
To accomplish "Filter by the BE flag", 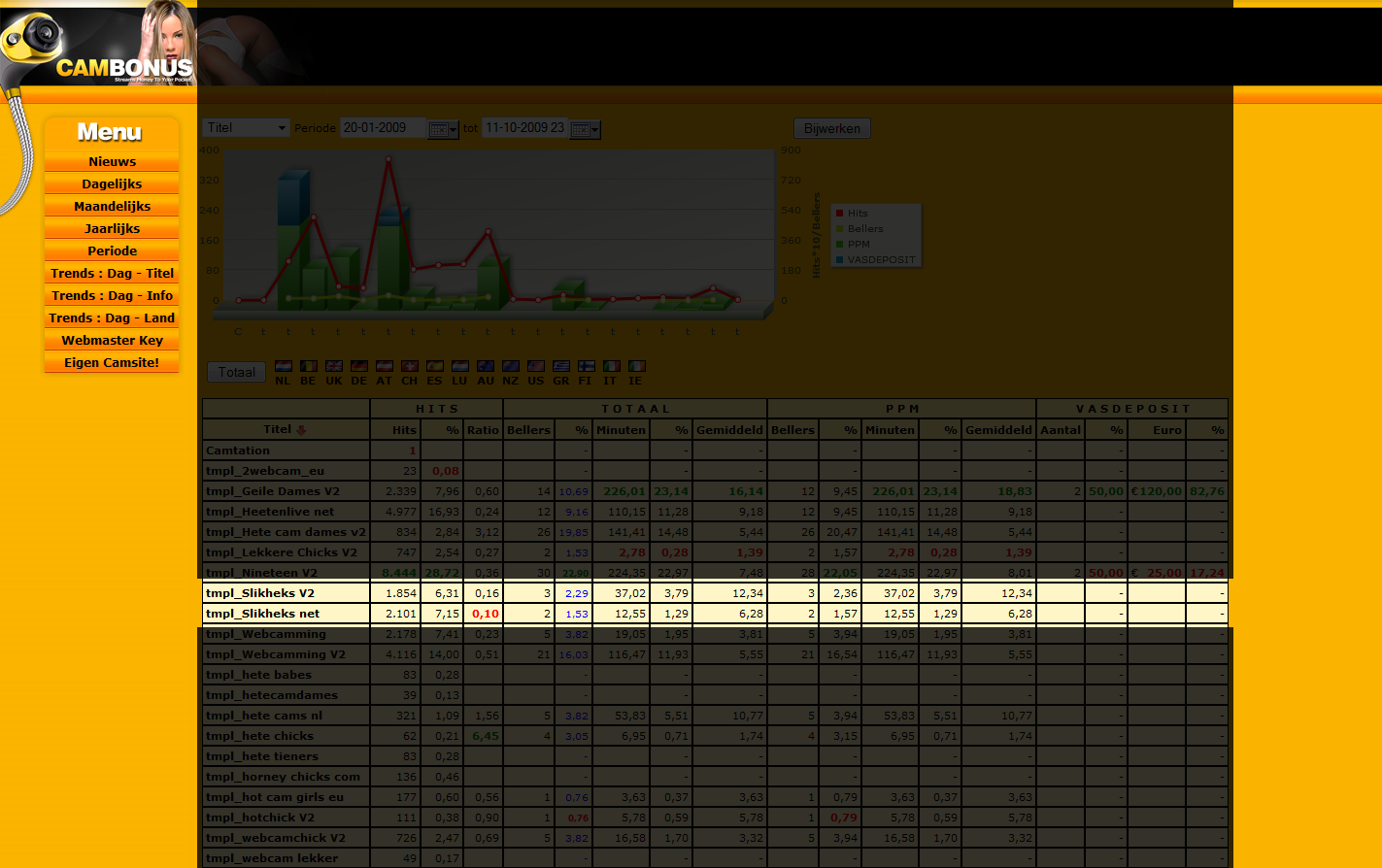I will click(x=308, y=366).
